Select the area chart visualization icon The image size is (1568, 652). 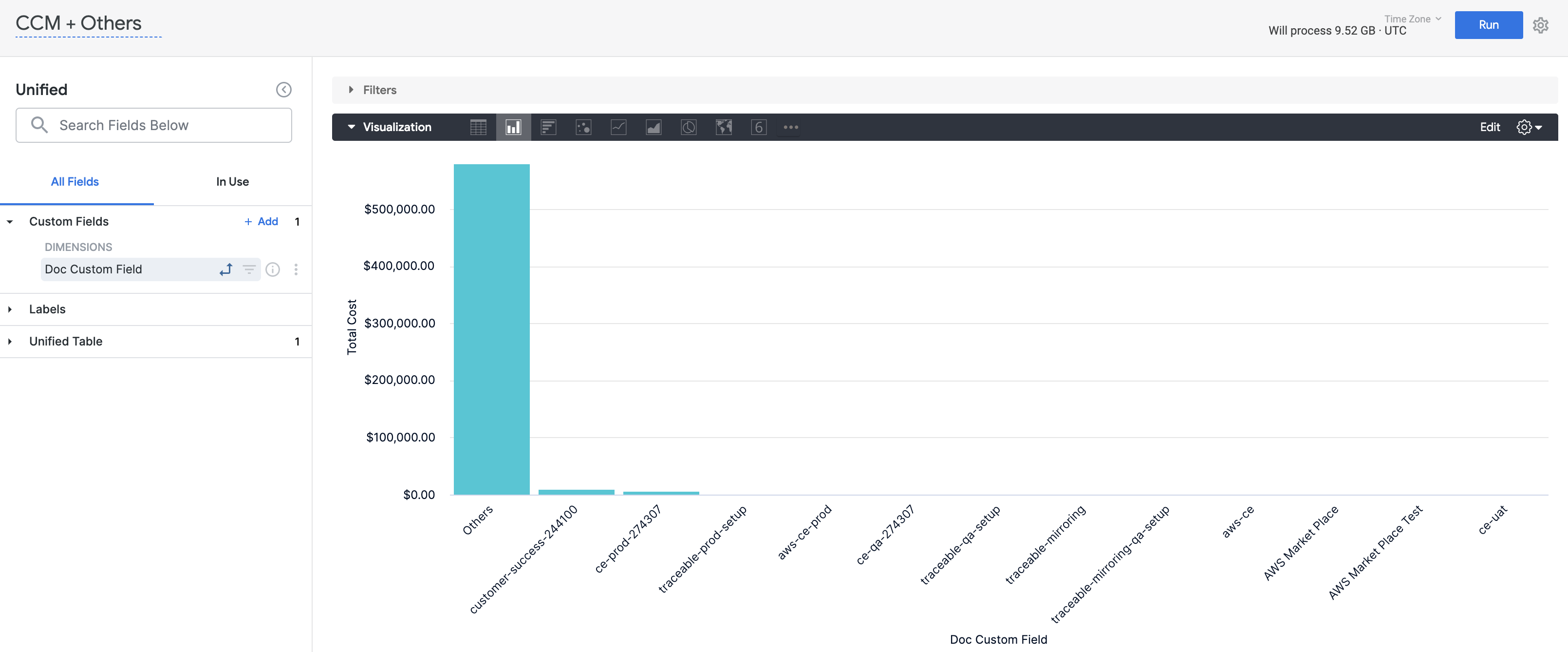click(653, 127)
